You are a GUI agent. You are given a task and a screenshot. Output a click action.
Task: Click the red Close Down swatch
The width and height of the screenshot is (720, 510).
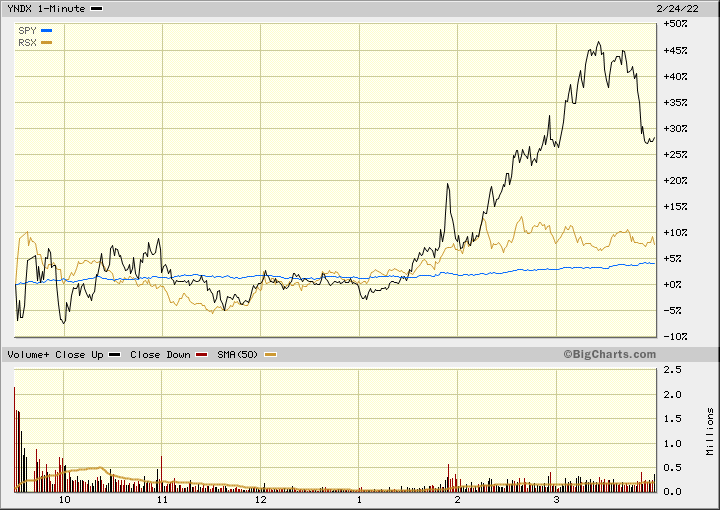tap(202, 355)
